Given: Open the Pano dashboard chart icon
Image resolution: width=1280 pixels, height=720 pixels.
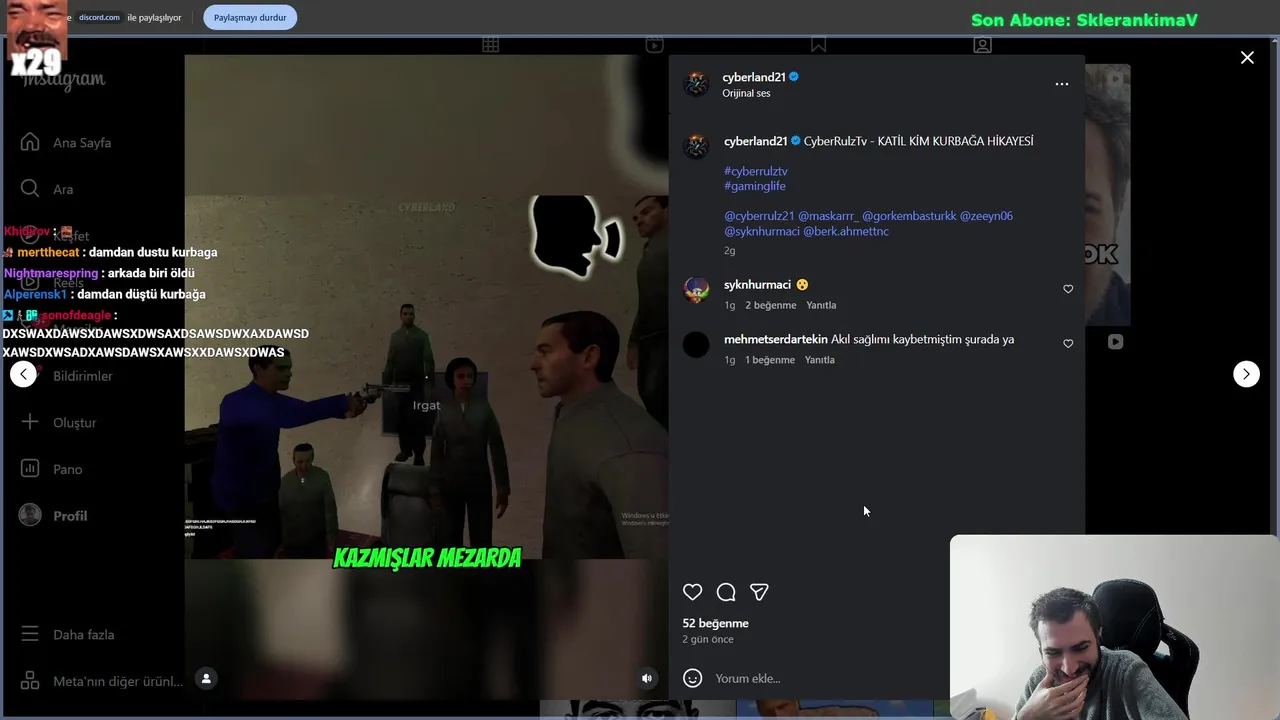Looking at the screenshot, I should 30,469.
